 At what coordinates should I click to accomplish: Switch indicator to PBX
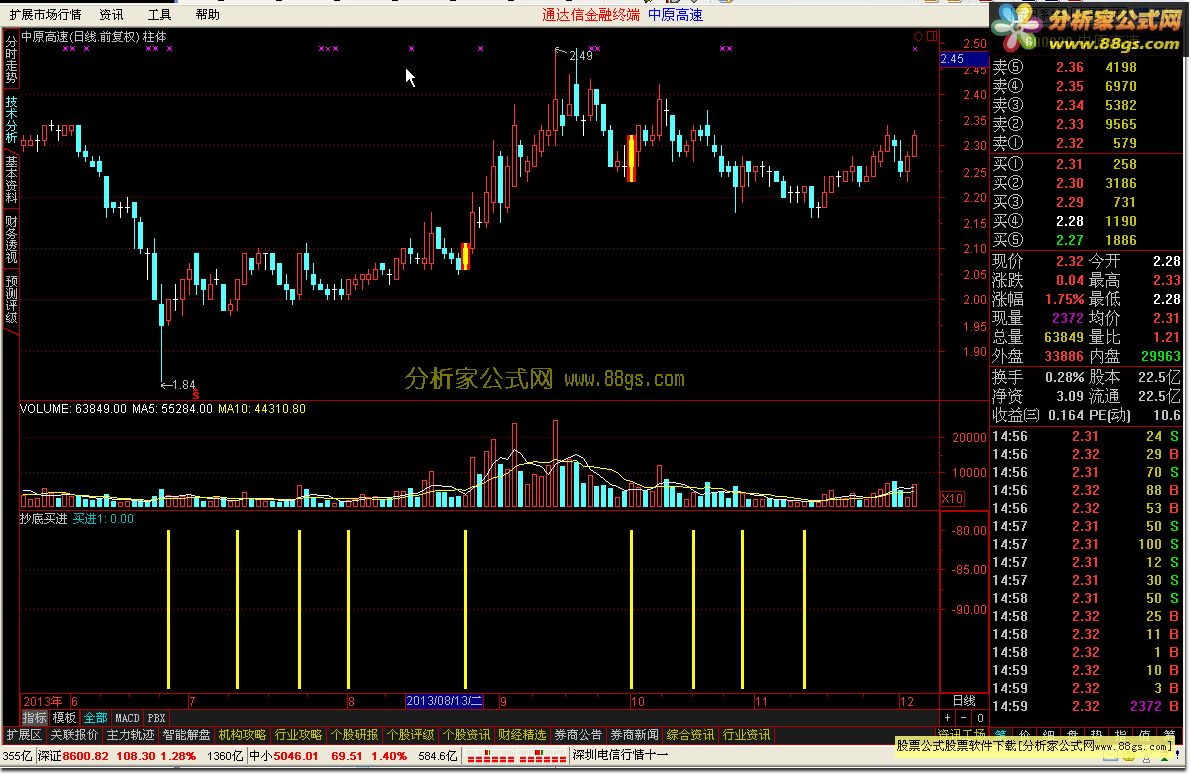[x=156, y=718]
